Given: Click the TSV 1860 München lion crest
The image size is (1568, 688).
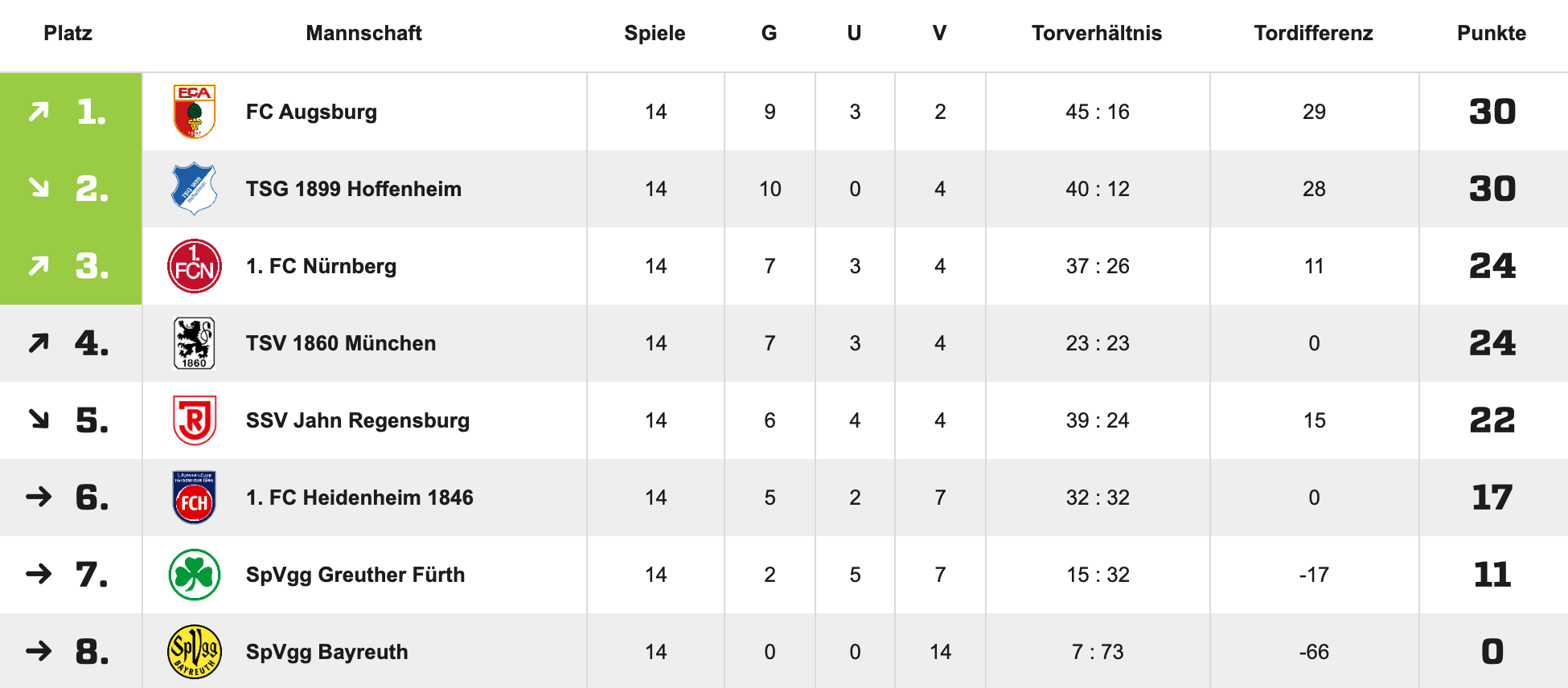Looking at the screenshot, I should 195,343.
